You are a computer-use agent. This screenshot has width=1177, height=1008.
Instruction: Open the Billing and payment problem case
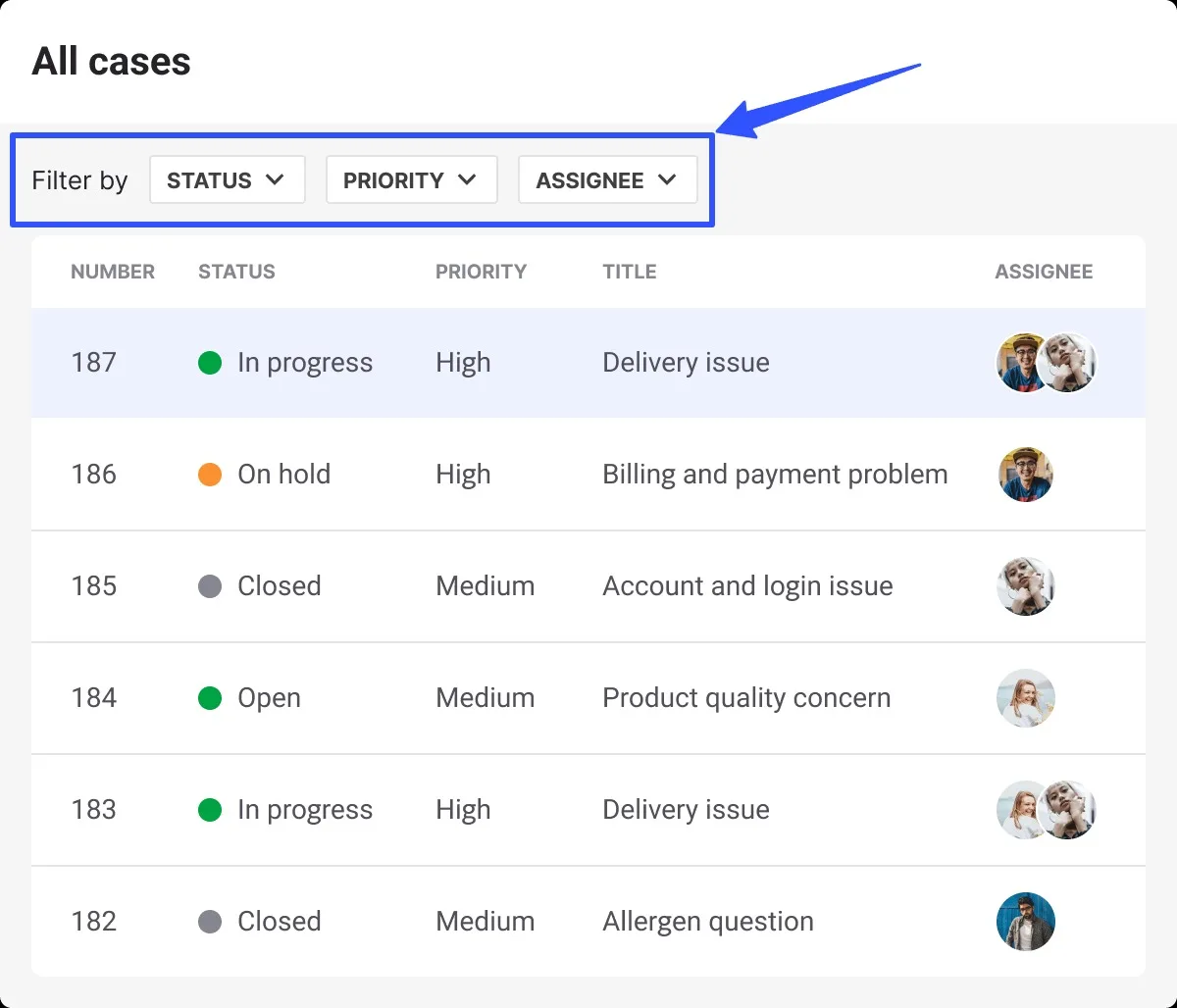tap(775, 475)
